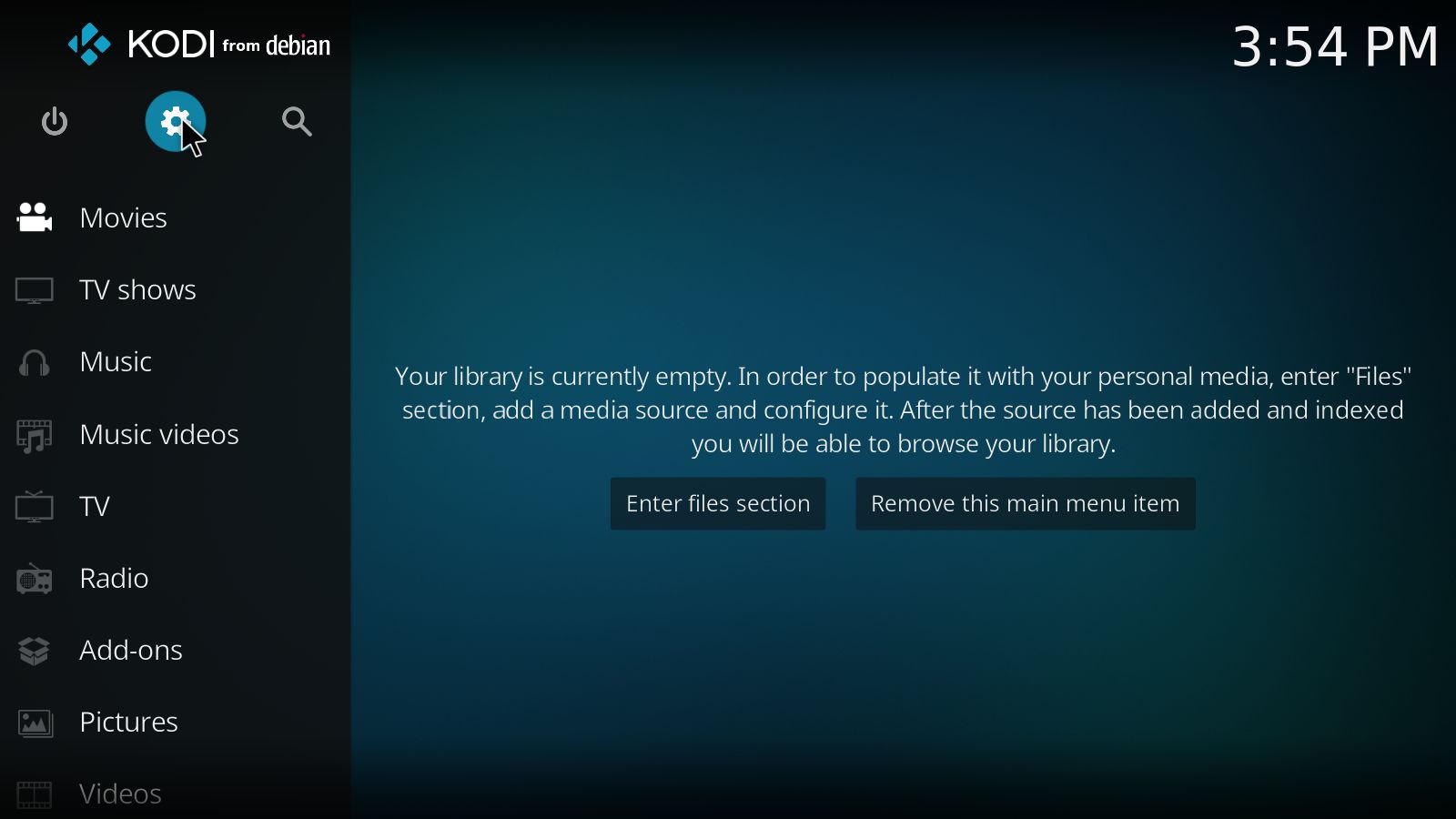Select the Movies text label
This screenshot has height=819, width=1456.
[123, 218]
